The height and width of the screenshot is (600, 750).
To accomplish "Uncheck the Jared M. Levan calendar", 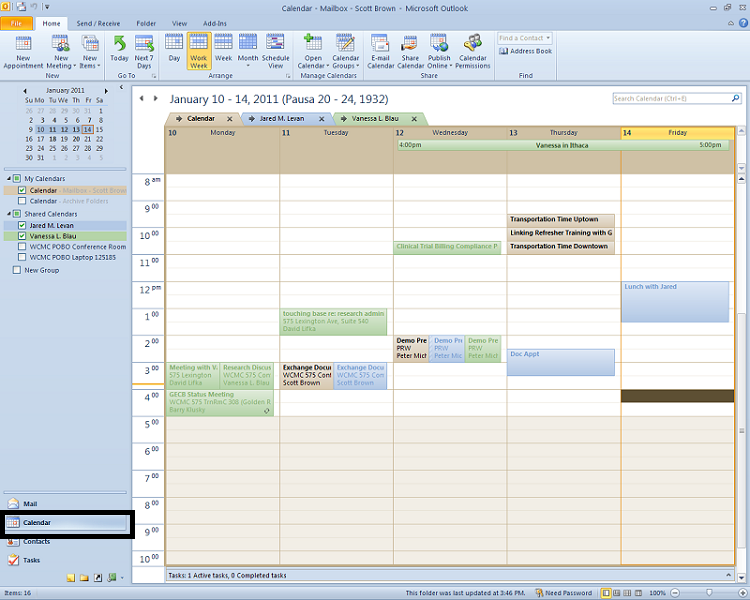I will 22,226.
